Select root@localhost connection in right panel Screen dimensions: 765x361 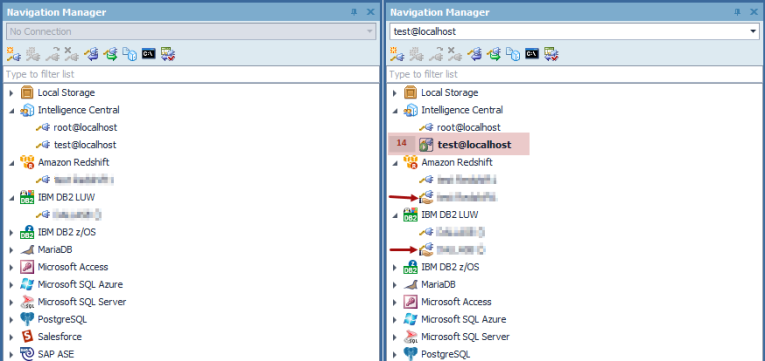point(469,127)
